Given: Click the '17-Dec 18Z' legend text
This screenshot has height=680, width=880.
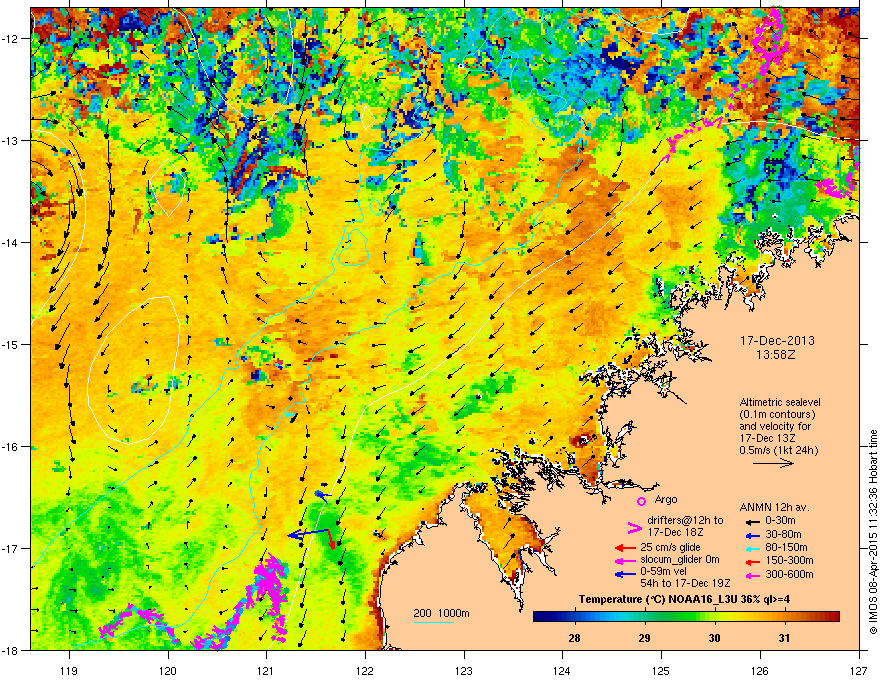Looking at the screenshot, I should 676,532.
